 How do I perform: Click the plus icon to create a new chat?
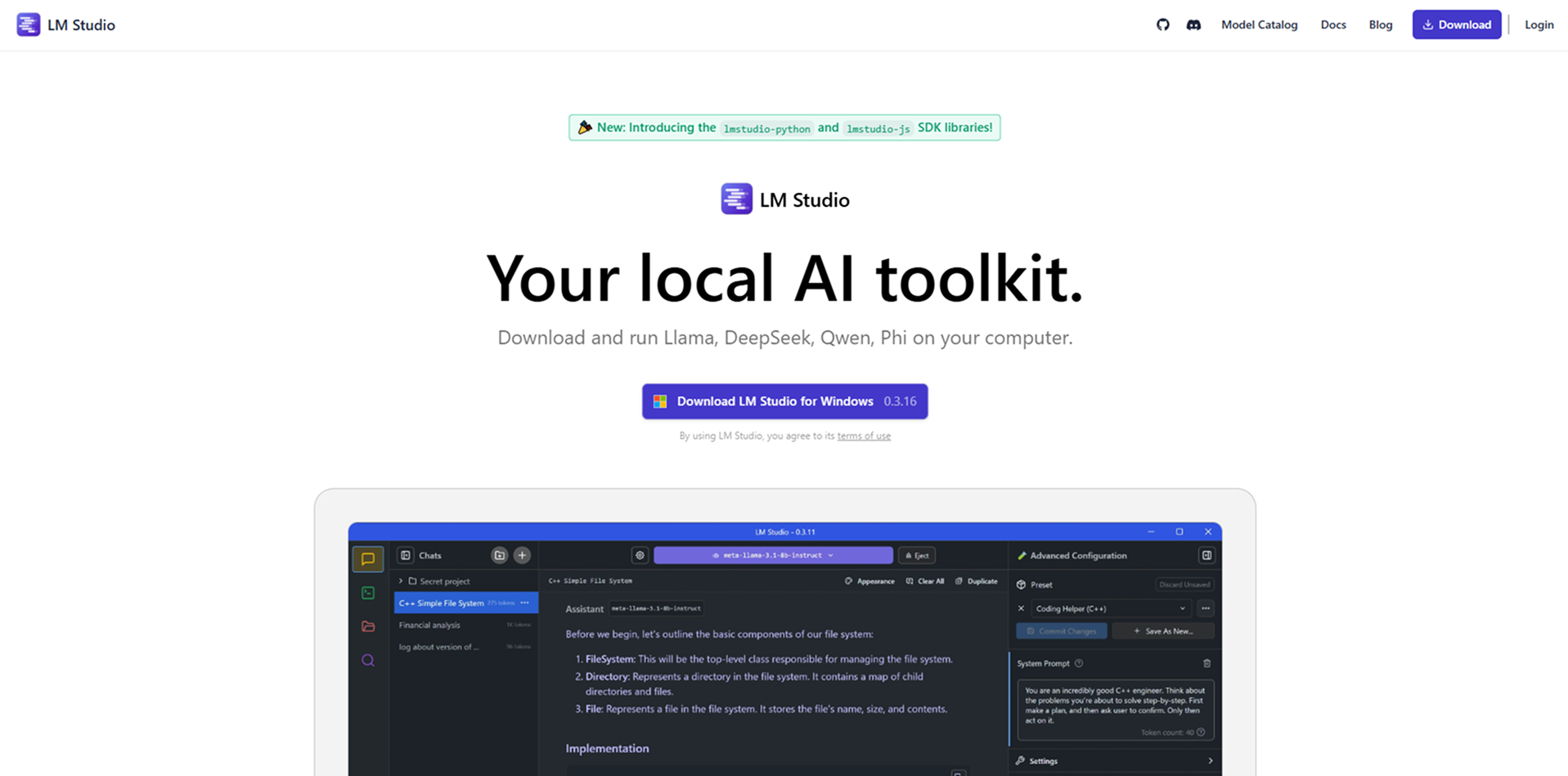522,555
